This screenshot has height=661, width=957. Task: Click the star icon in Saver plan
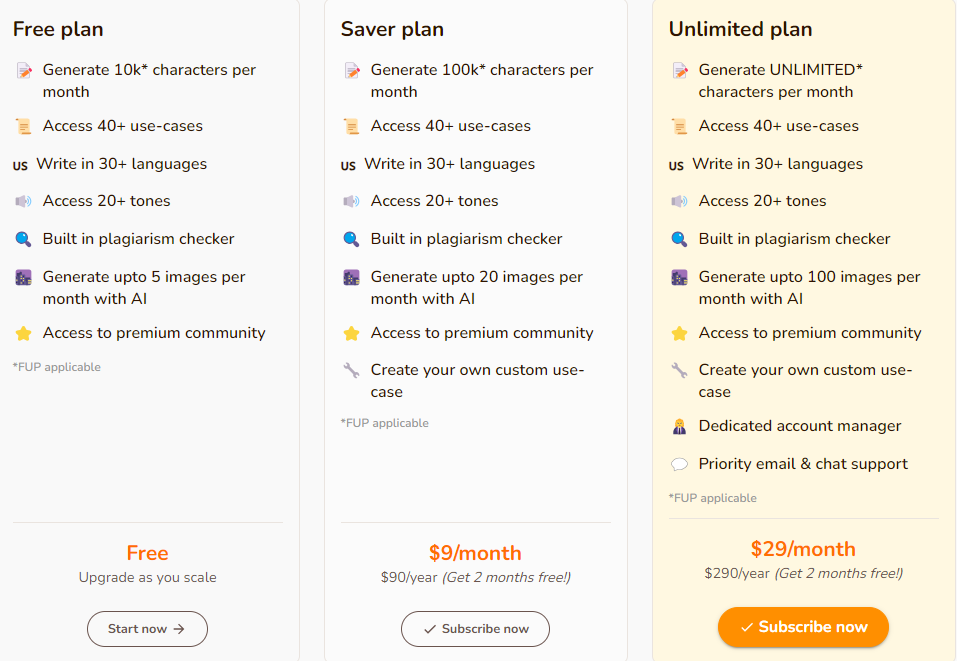click(351, 333)
